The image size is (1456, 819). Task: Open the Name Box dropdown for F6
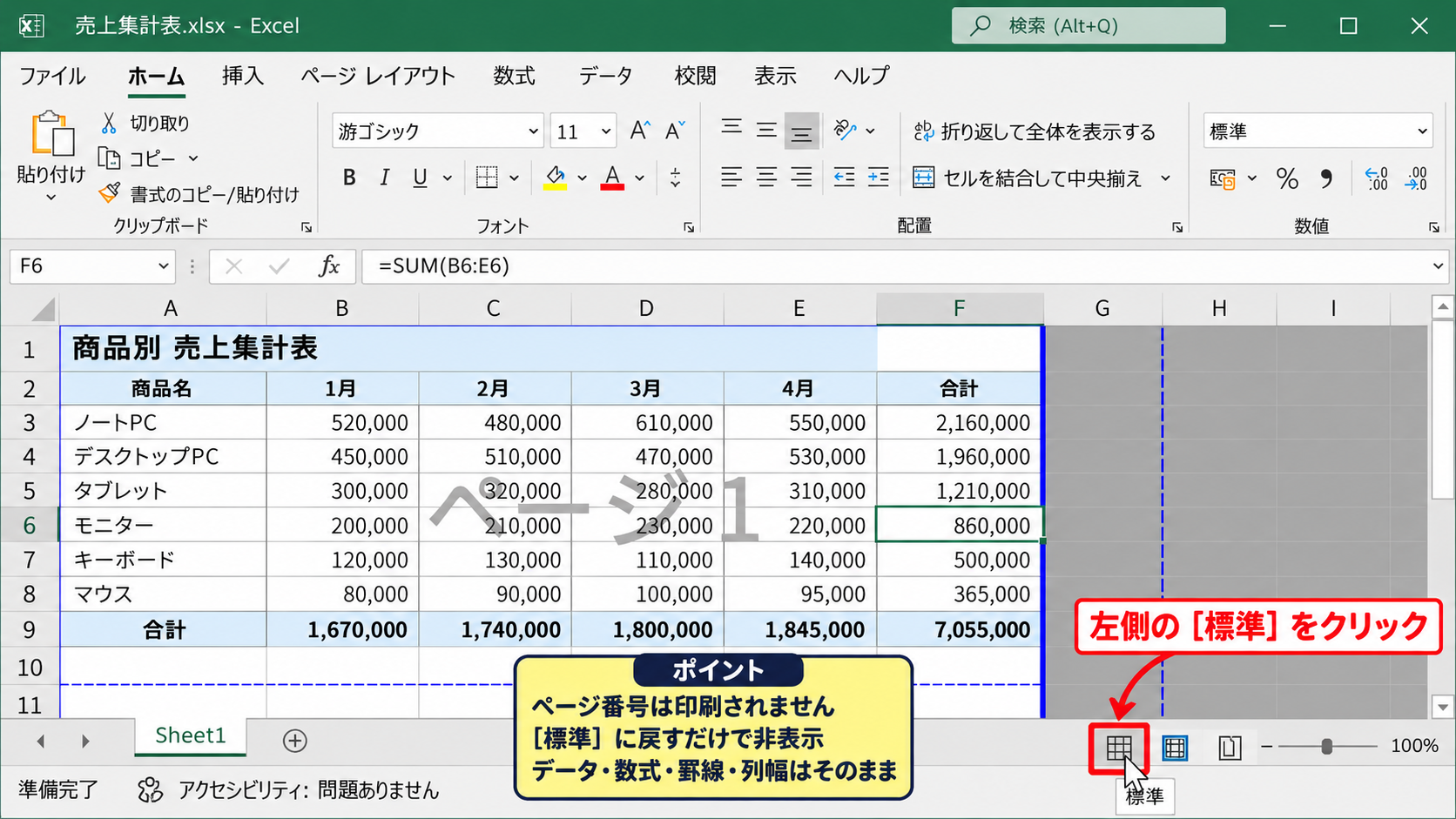(163, 265)
